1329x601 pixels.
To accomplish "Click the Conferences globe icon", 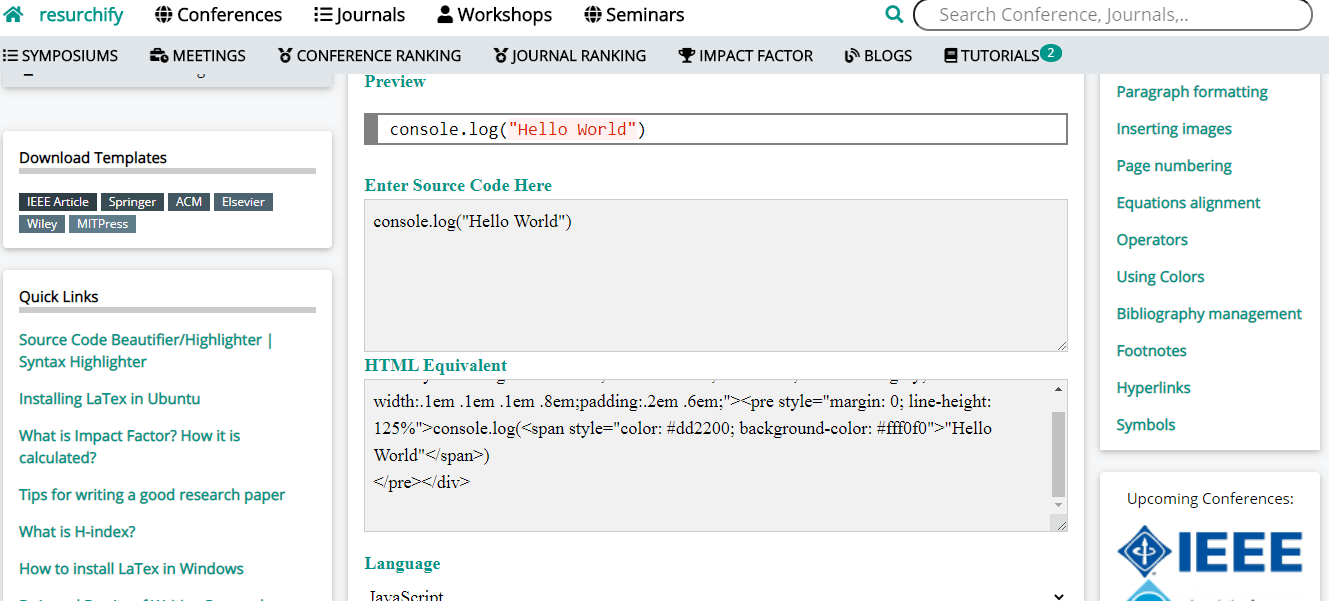I will tap(165, 15).
